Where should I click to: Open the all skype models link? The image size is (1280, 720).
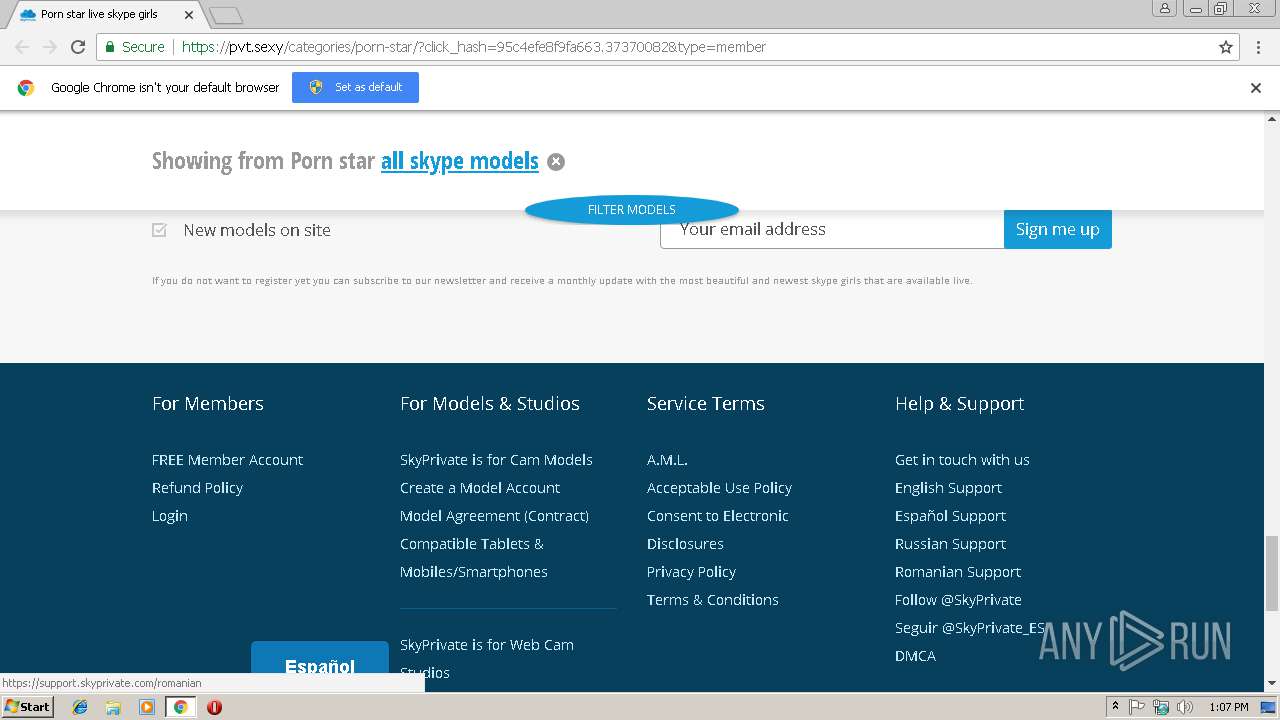pos(460,161)
